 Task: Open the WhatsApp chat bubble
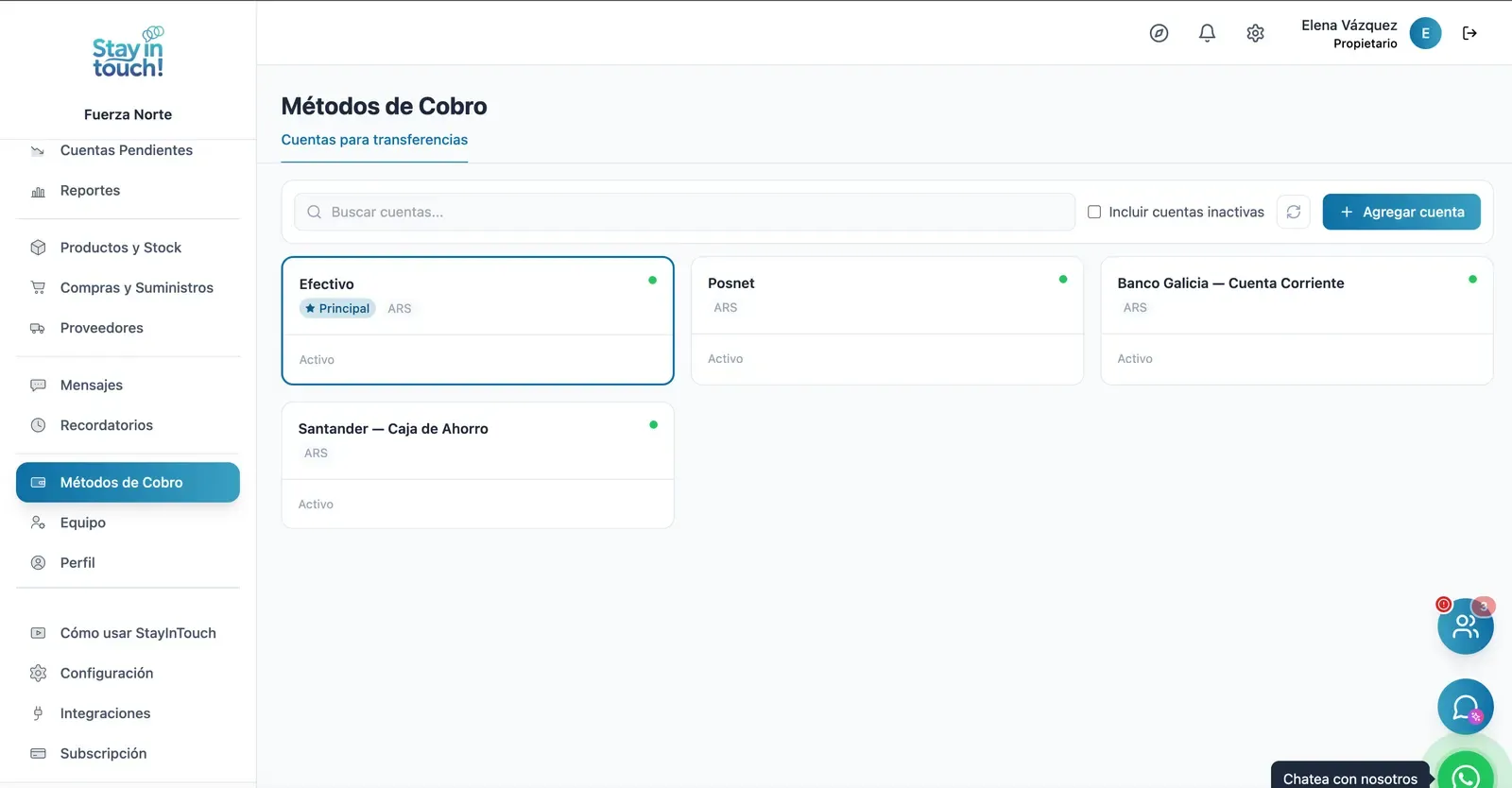click(1466, 772)
